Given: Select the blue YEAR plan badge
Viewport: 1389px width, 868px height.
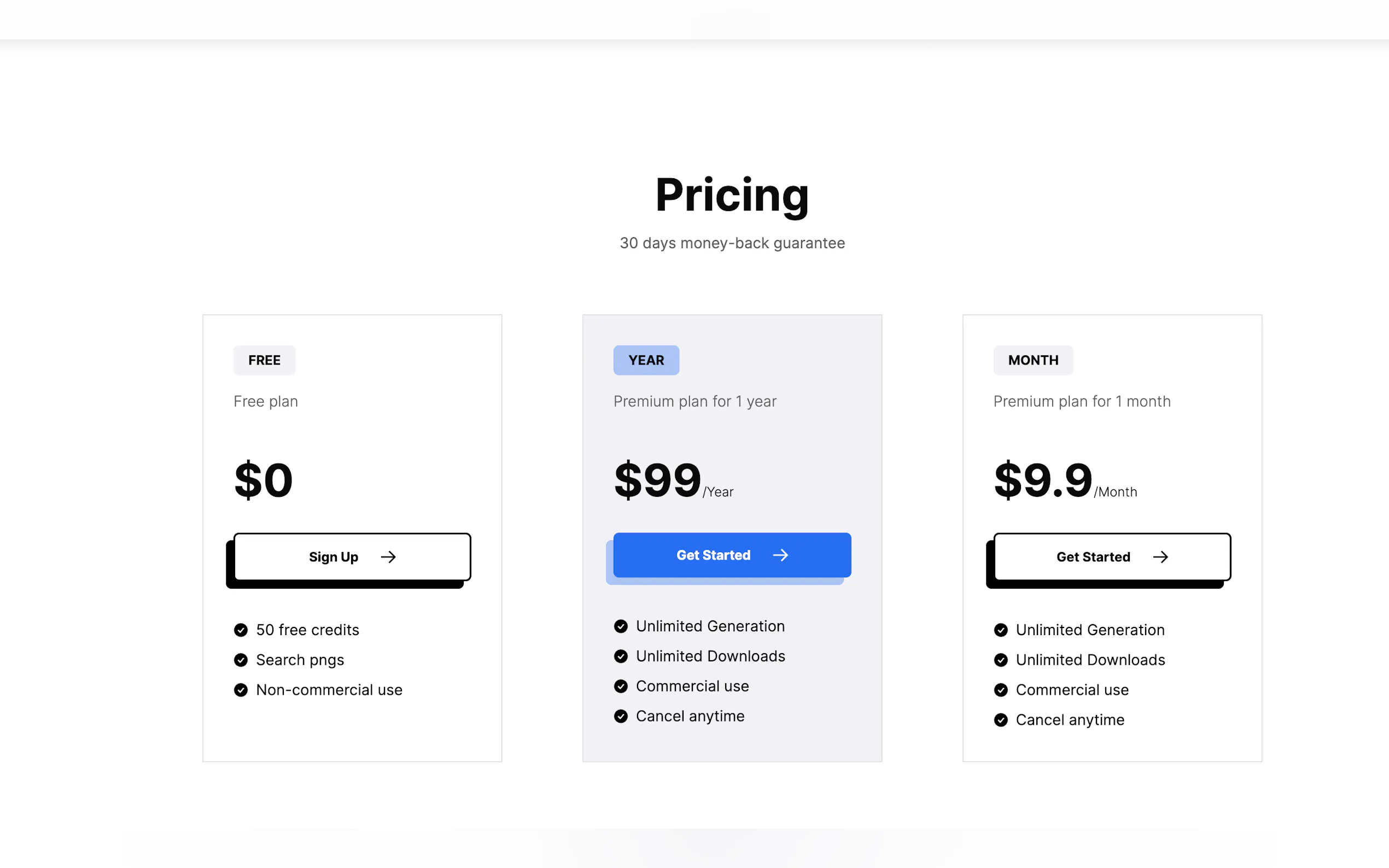Looking at the screenshot, I should click(x=646, y=361).
